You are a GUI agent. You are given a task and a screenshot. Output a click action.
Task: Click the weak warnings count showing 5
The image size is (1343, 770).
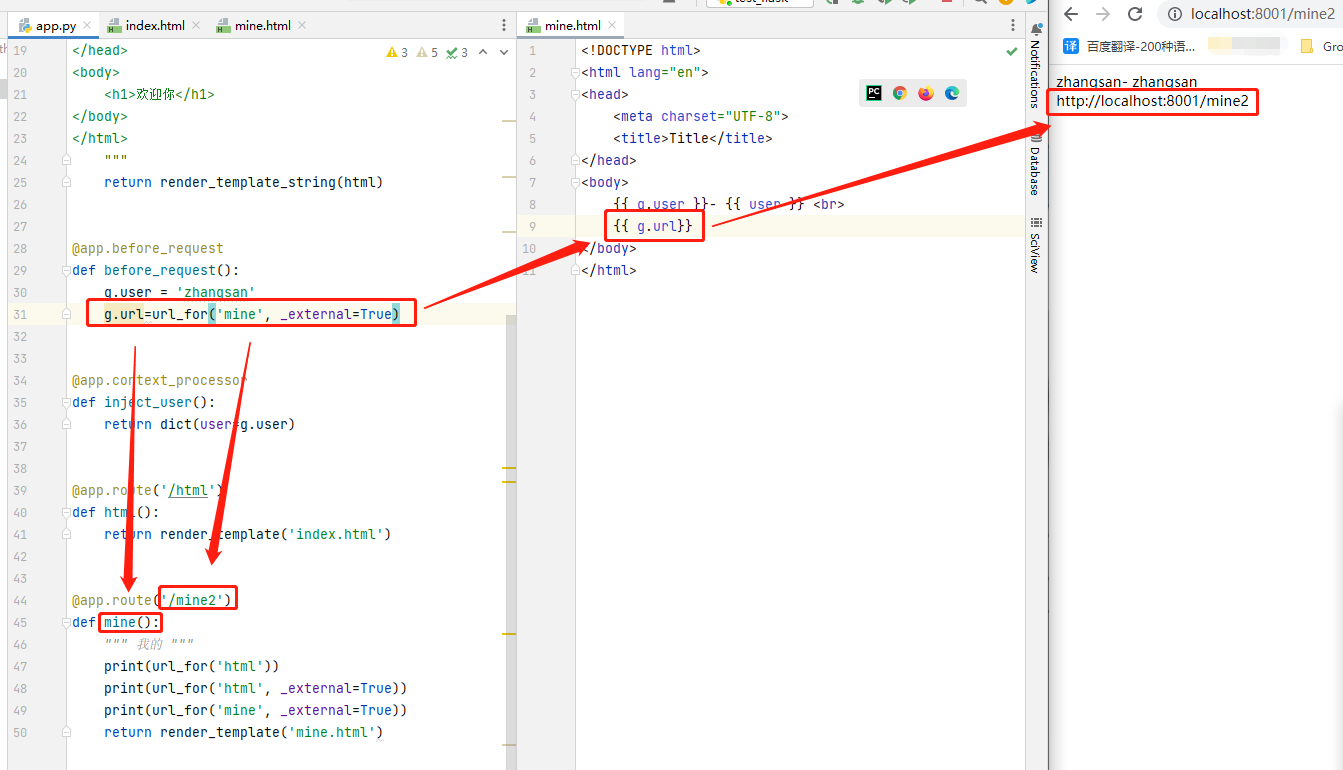point(427,52)
